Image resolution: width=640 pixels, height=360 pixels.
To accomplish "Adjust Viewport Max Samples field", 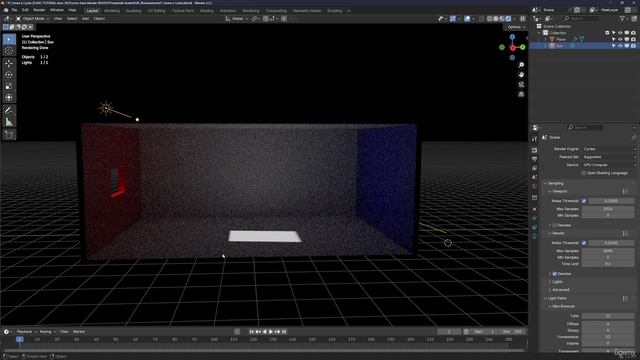I will [x=608, y=209].
